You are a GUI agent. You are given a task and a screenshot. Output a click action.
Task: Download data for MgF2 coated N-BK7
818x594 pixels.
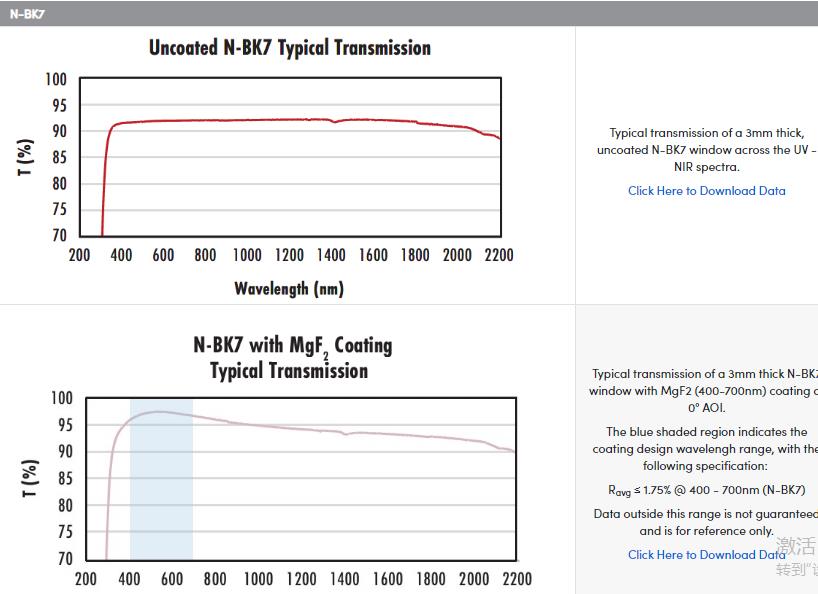(x=706, y=555)
